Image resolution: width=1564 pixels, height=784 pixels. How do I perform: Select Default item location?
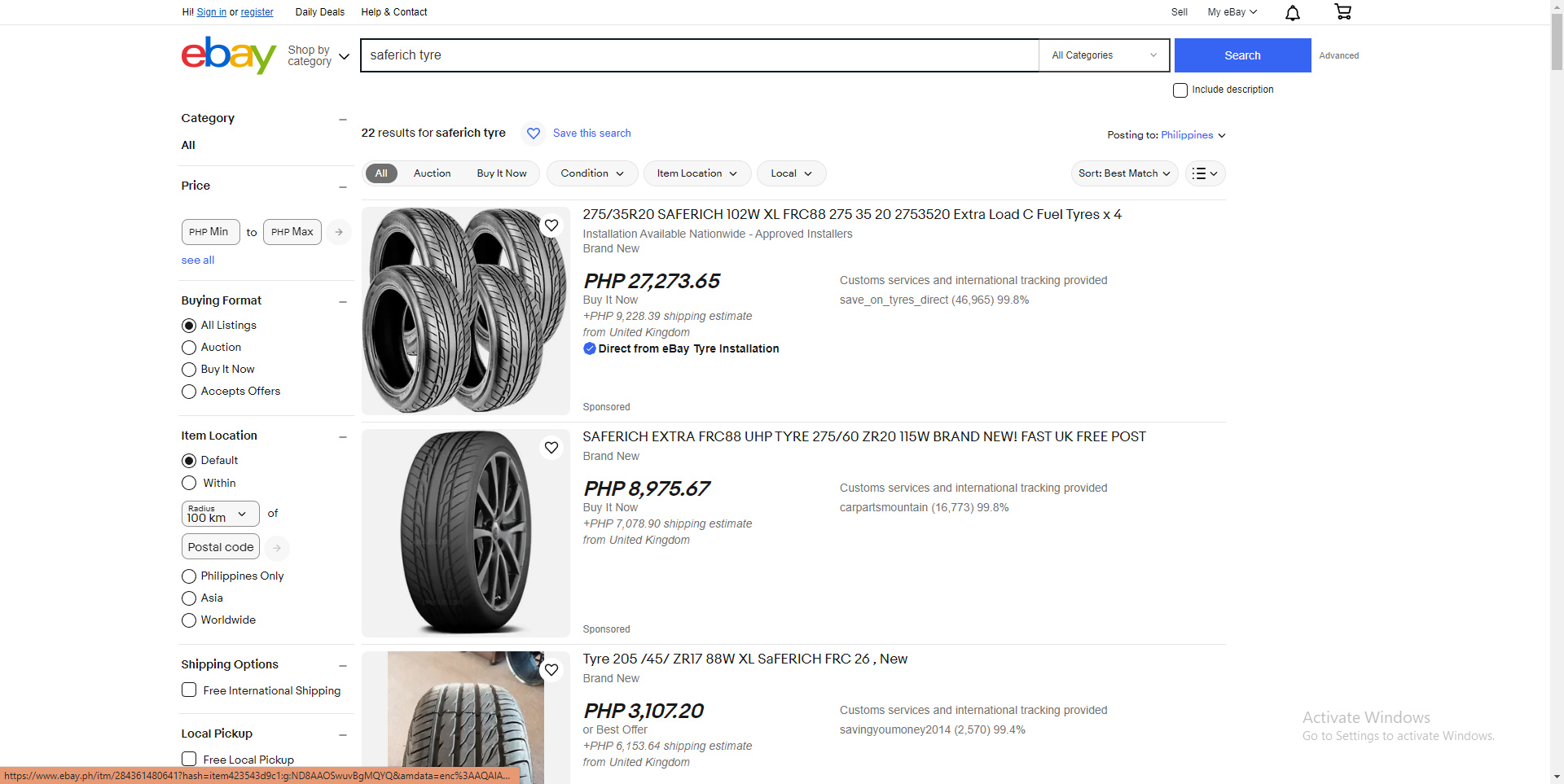(189, 461)
